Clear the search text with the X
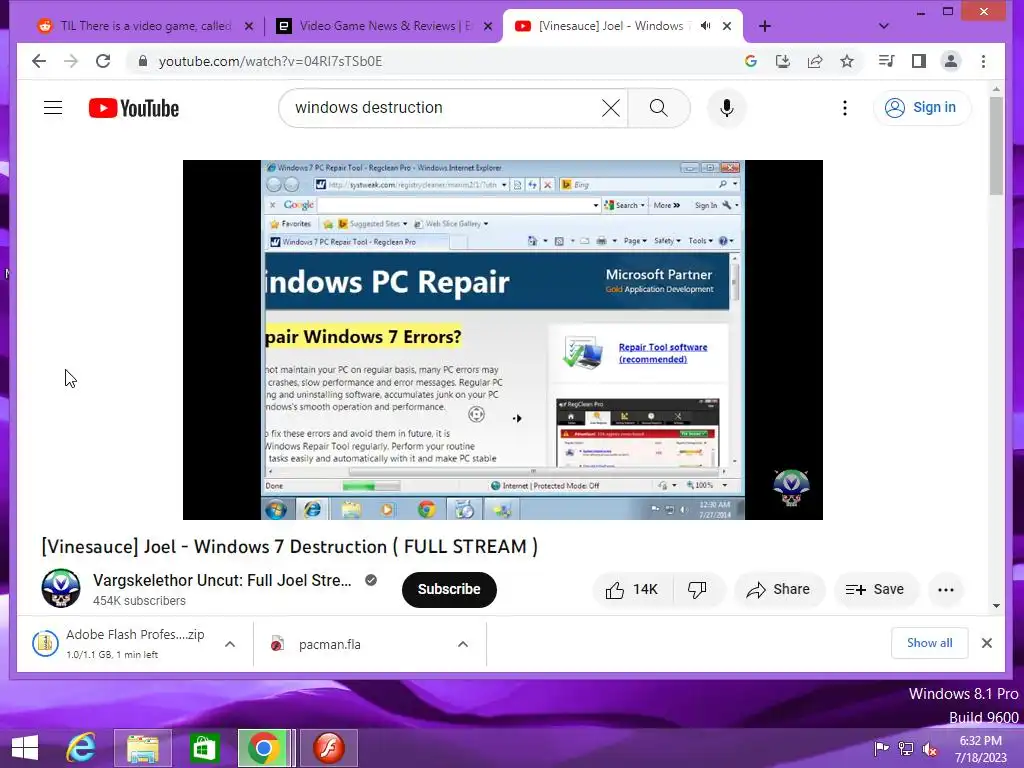This screenshot has width=1024, height=768. [x=611, y=108]
